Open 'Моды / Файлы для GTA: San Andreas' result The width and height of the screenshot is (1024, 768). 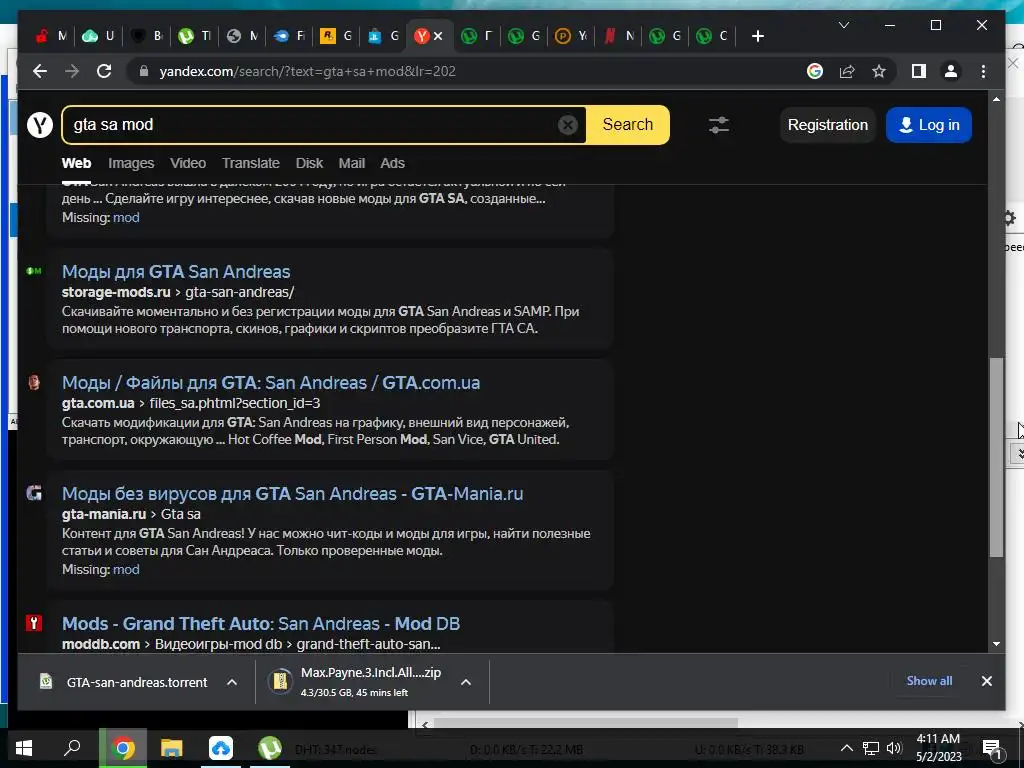pyautogui.click(x=271, y=383)
